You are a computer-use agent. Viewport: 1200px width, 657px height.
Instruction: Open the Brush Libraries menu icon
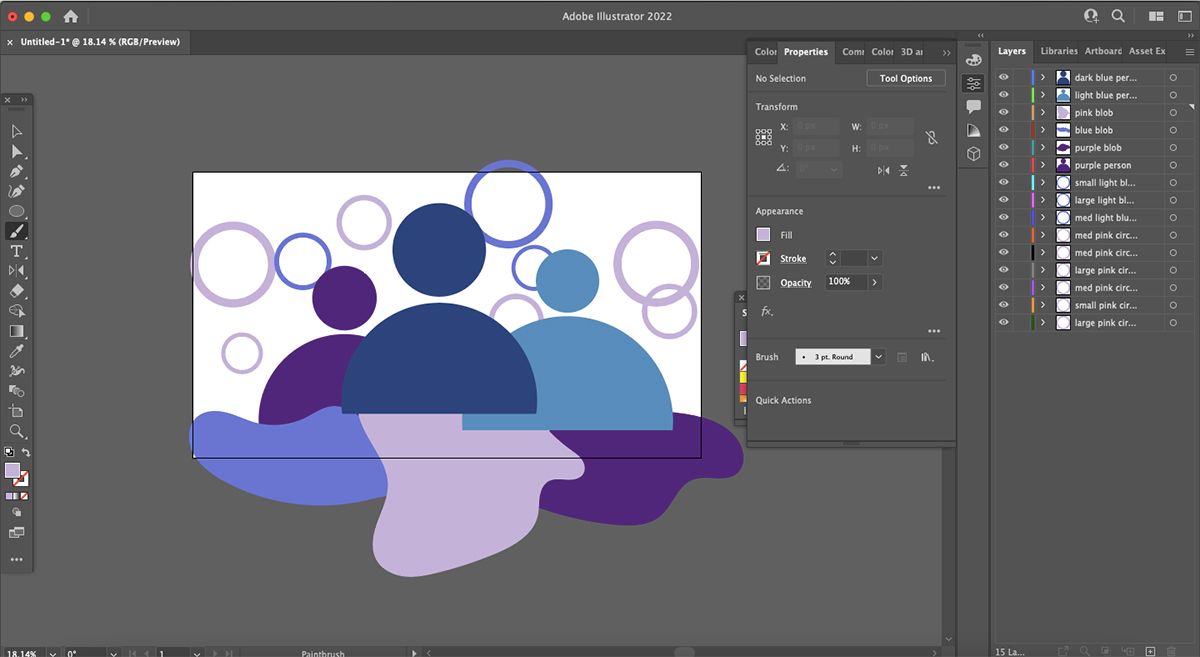927,357
